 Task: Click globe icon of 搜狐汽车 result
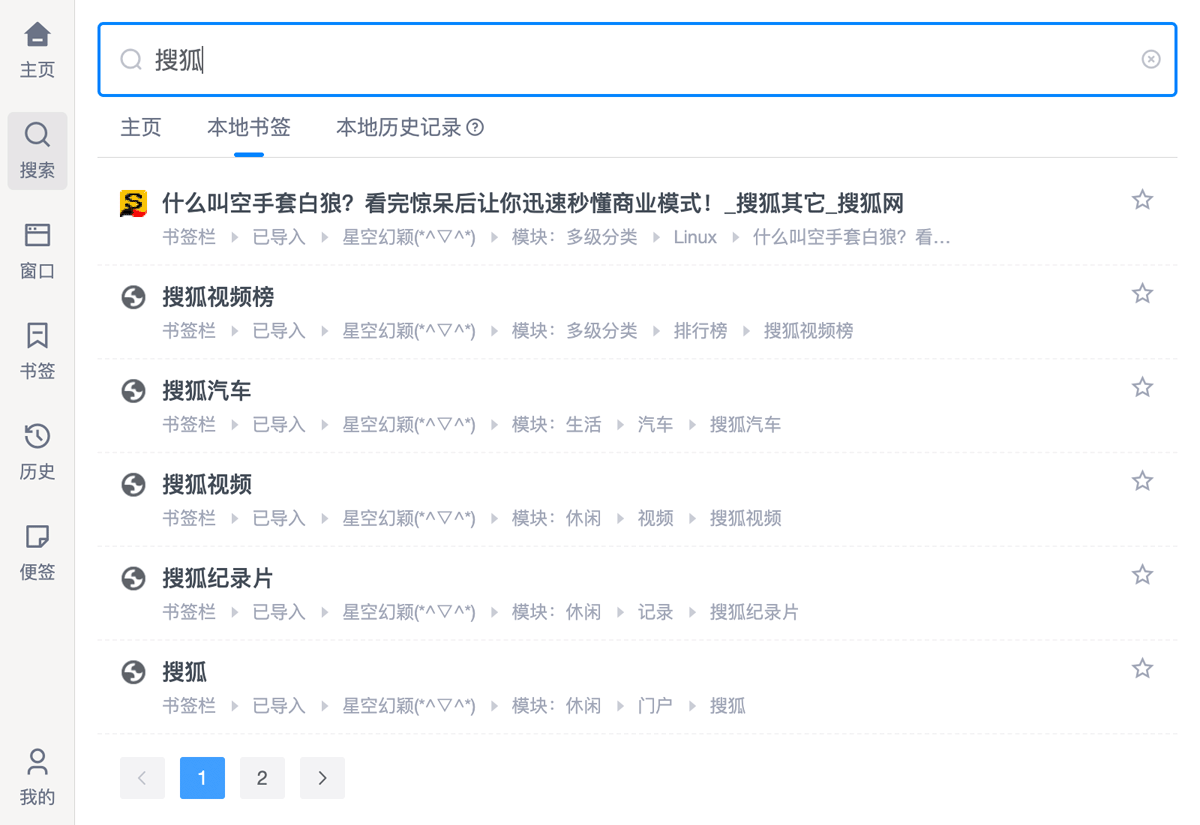(x=133, y=391)
